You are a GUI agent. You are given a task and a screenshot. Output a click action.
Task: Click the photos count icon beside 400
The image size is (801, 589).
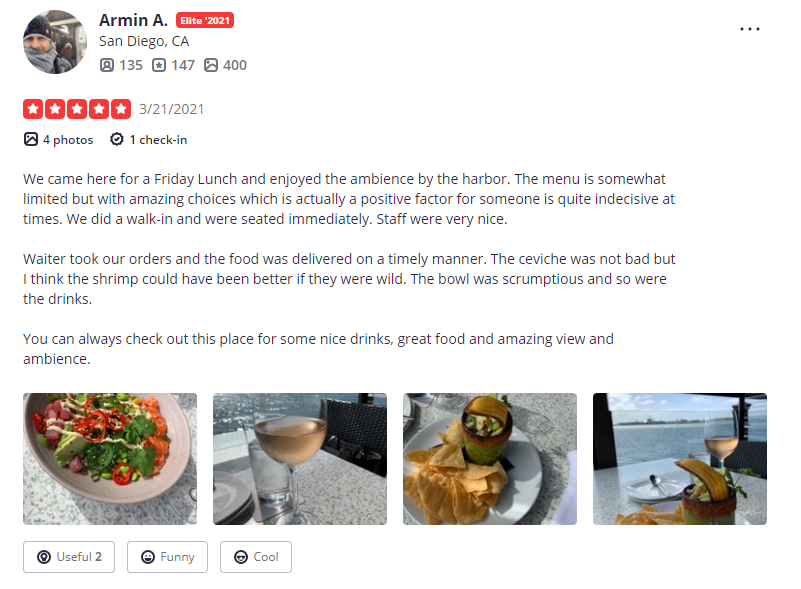(211, 65)
